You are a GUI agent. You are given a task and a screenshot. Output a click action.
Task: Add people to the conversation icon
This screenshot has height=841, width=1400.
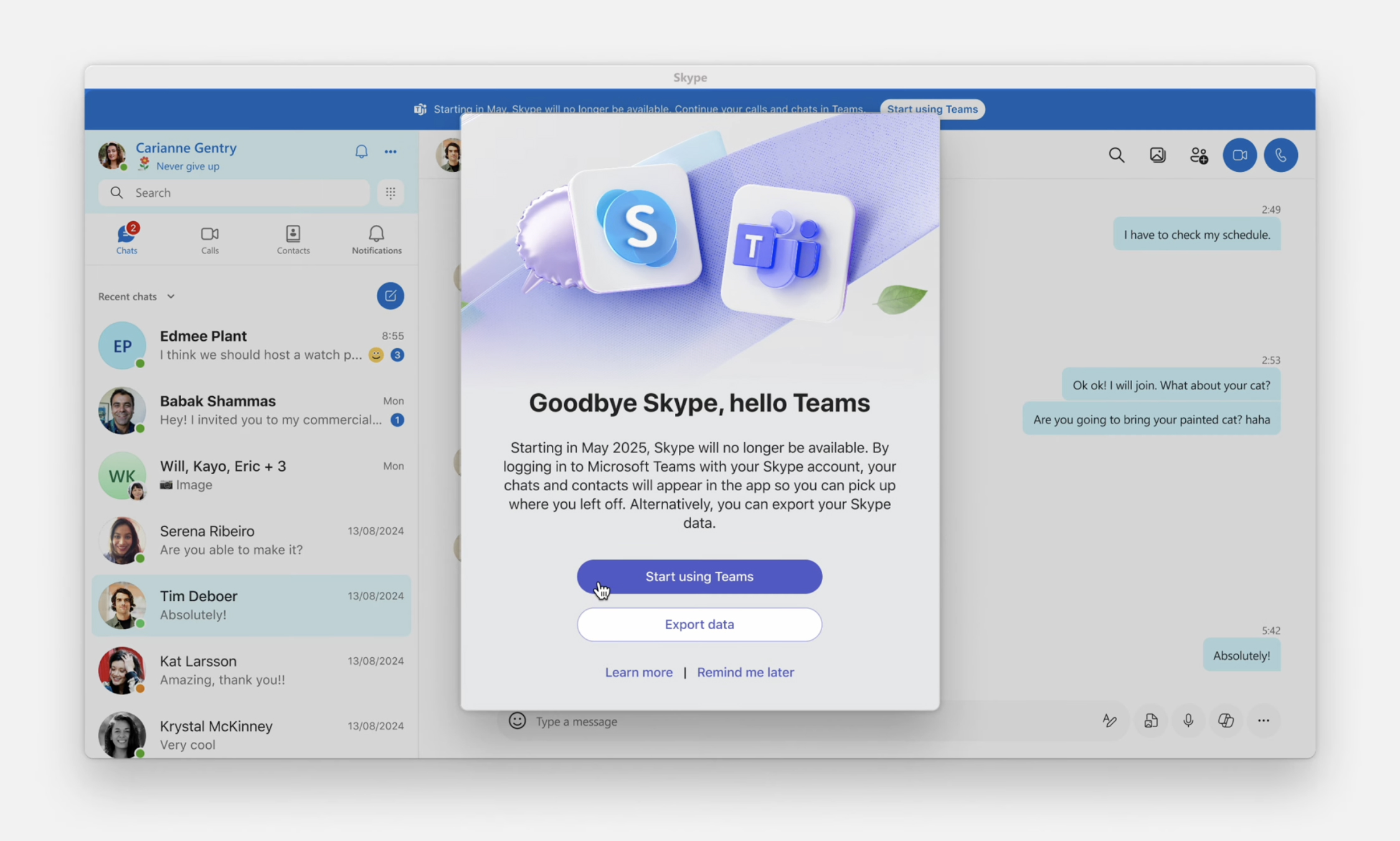[x=1198, y=155]
